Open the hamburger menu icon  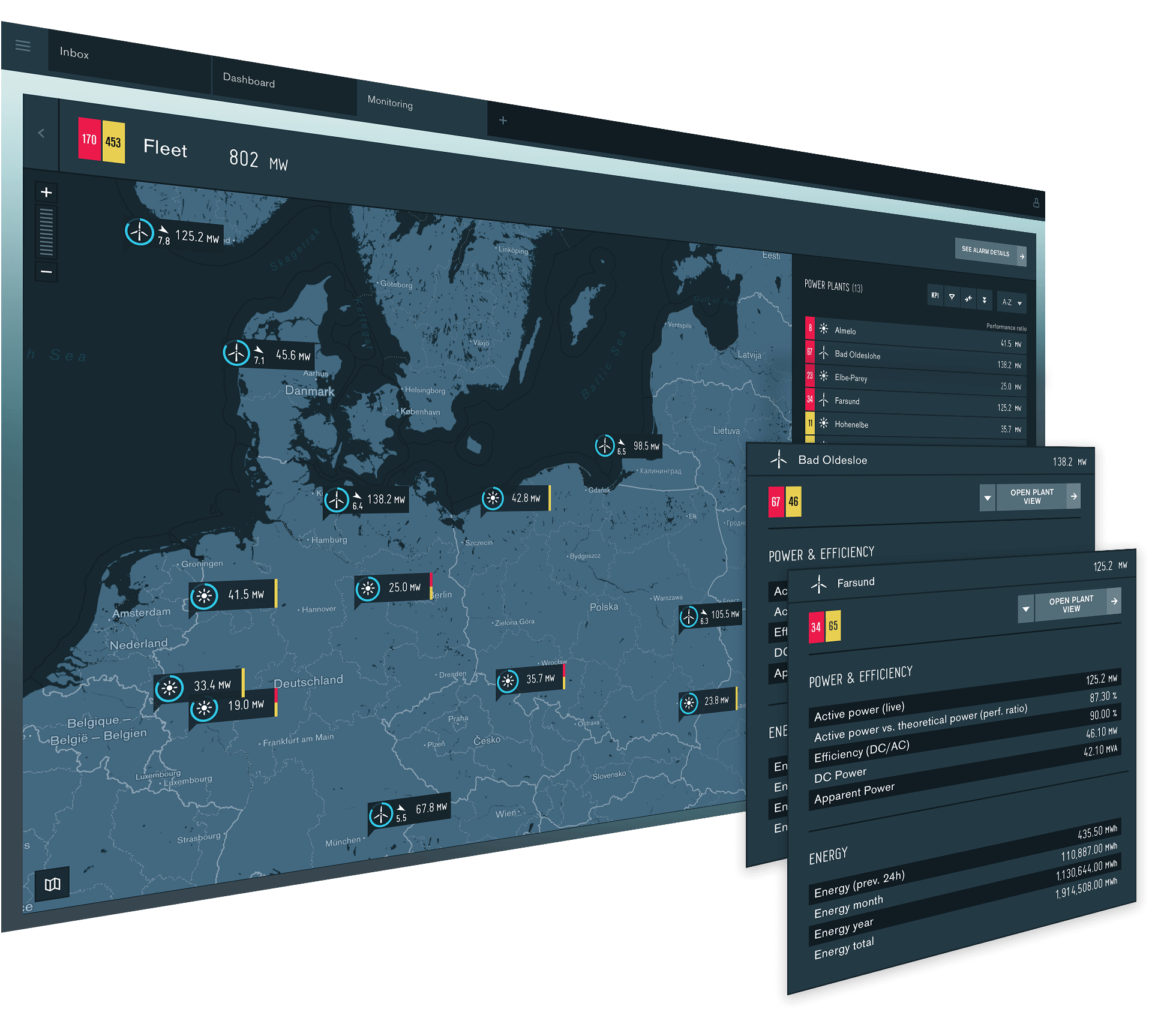(x=23, y=46)
